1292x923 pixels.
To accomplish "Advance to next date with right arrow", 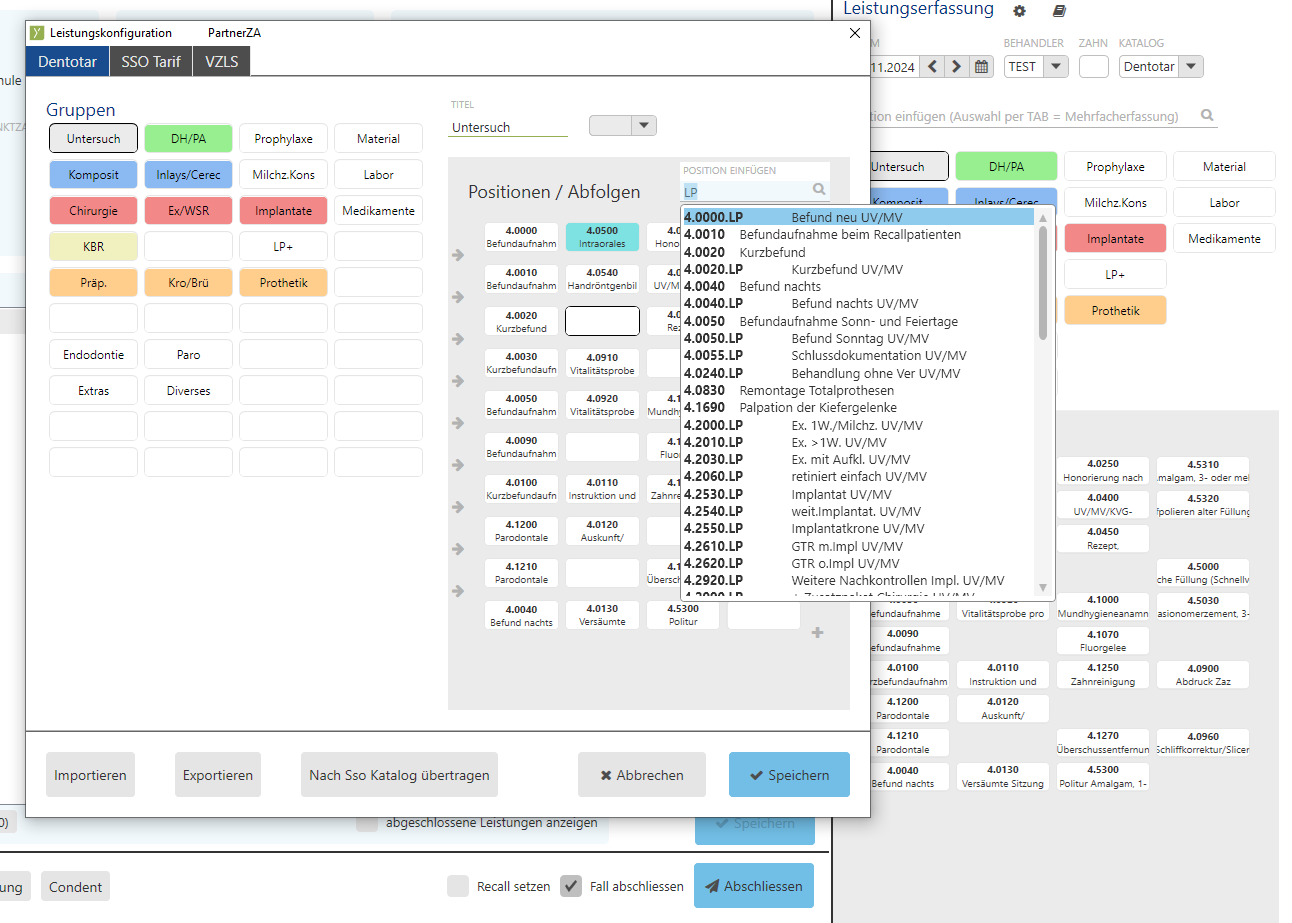I will pos(957,67).
